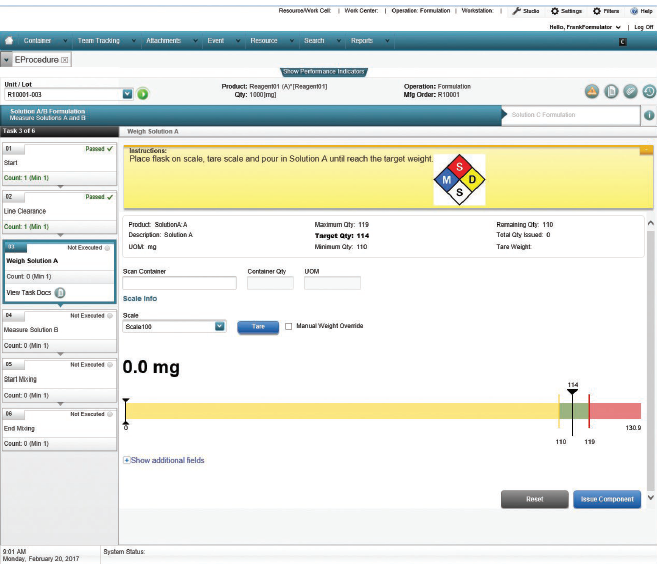Click Scale Info heading
Image resolution: width=657 pixels, height=564 pixels.
tap(140, 299)
